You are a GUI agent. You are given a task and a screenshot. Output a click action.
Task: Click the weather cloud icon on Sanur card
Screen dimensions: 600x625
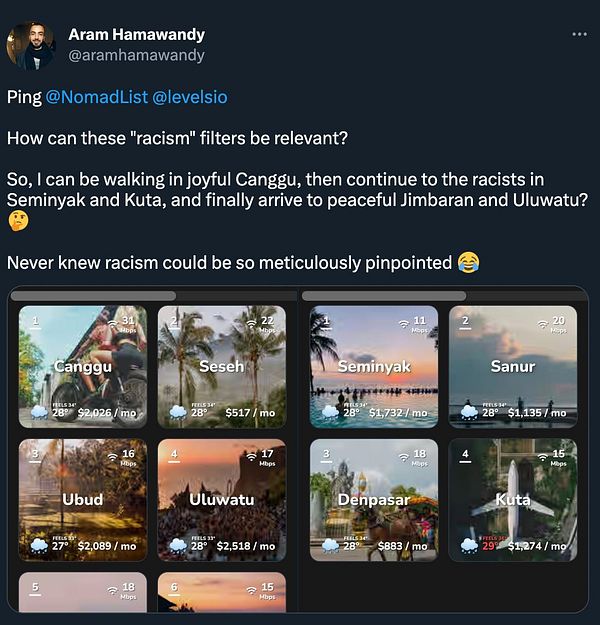pyautogui.click(x=468, y=411)
